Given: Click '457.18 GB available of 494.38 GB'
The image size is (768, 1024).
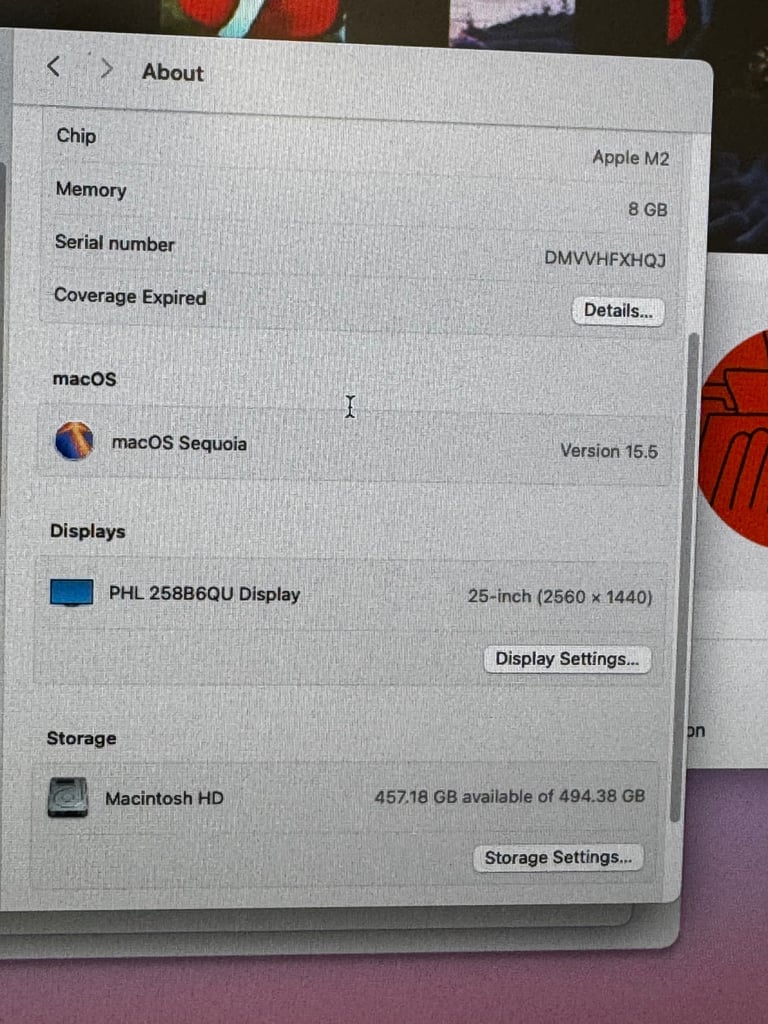Looking at the screenshot, I should coord(509,796).
